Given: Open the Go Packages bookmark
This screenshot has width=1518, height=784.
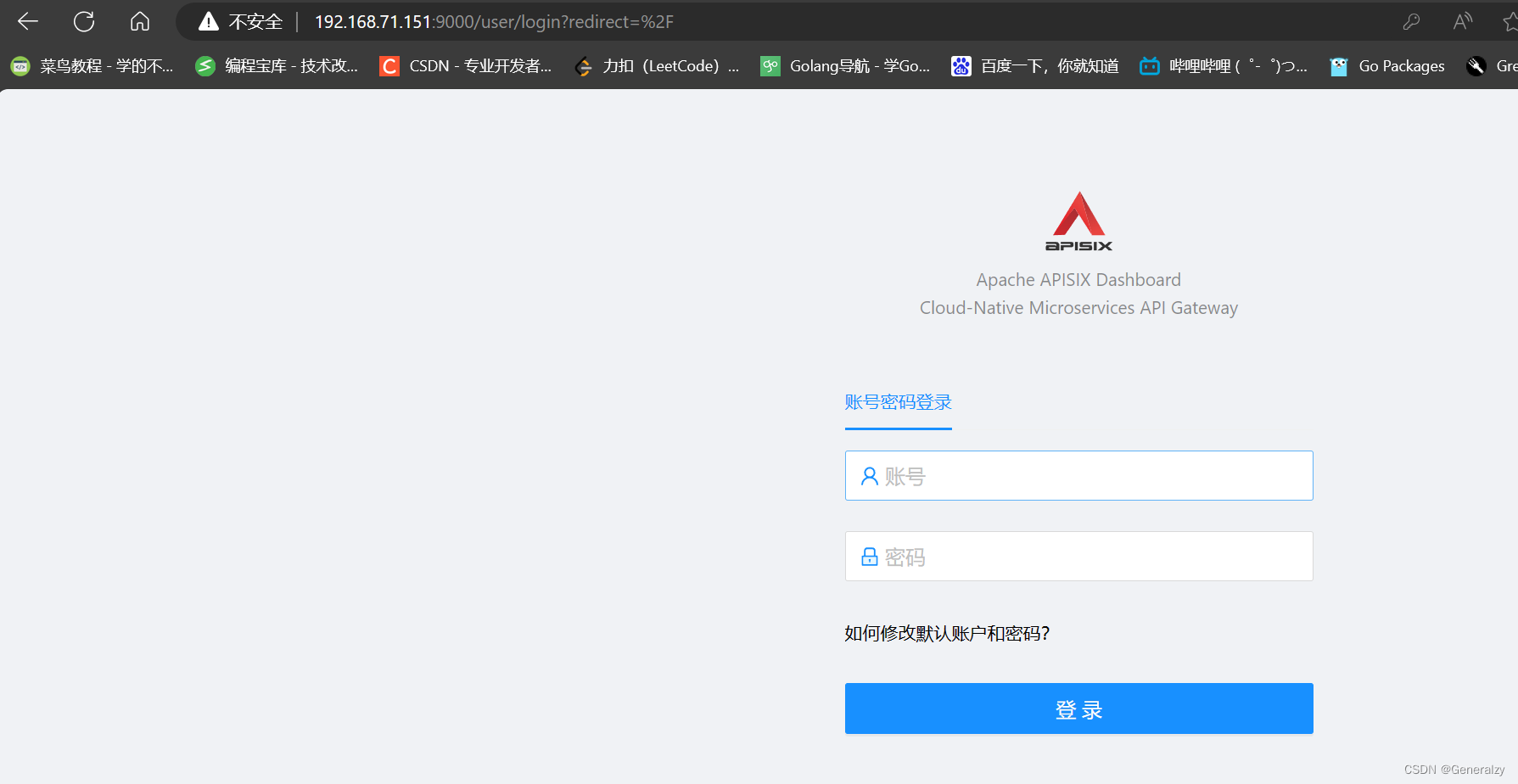Looking at the screenshot, I should (x=1387, y=66).
